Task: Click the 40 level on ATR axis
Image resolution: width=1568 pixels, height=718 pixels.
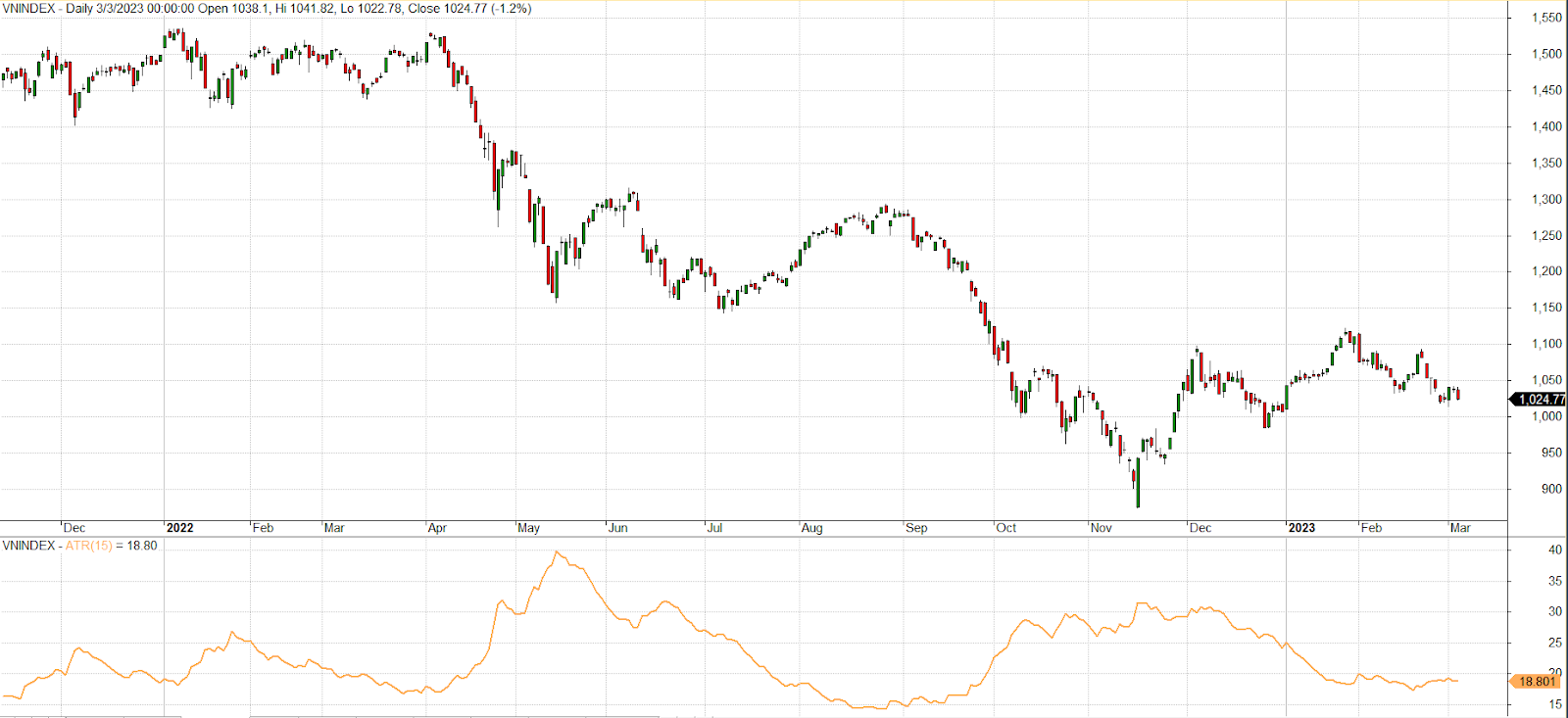Action: click(1554, 550)
